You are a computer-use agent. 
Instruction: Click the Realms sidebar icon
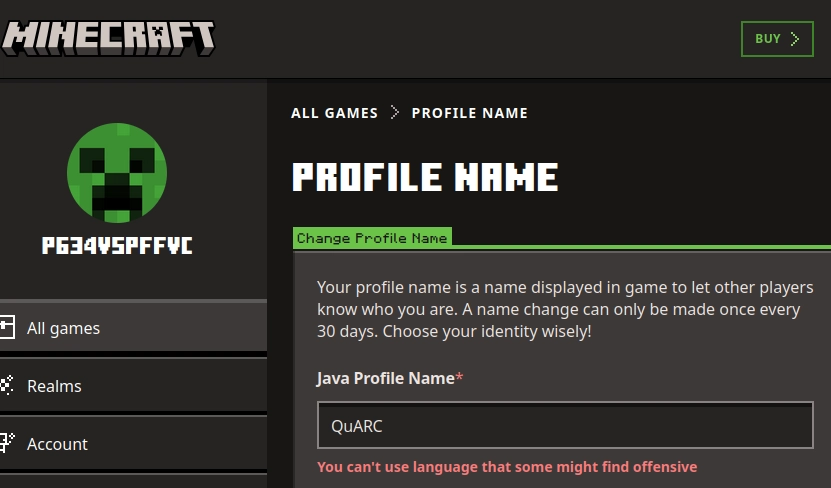6,385
